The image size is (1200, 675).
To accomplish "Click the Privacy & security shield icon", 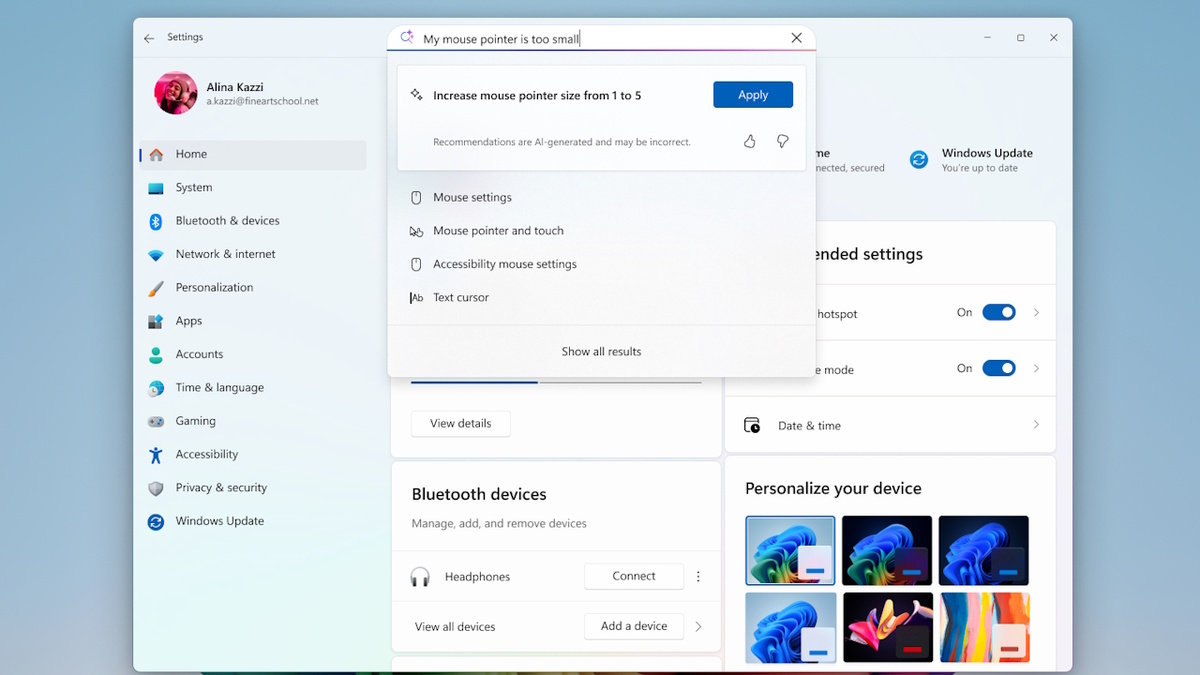I will (x=156, y=488).
